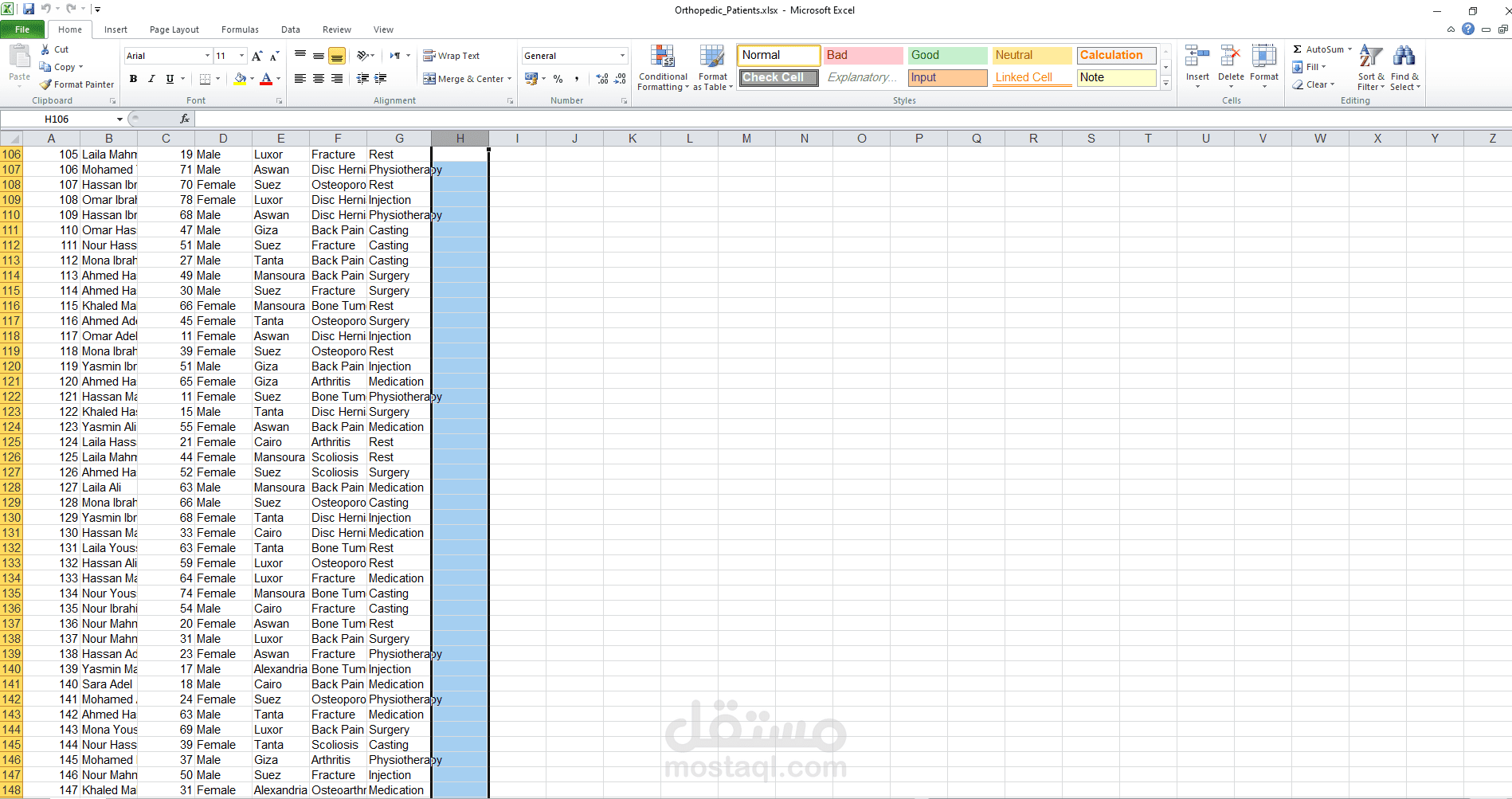Apply percent style format
Screen dimensions: 1512x799
(x=558, y=79)
